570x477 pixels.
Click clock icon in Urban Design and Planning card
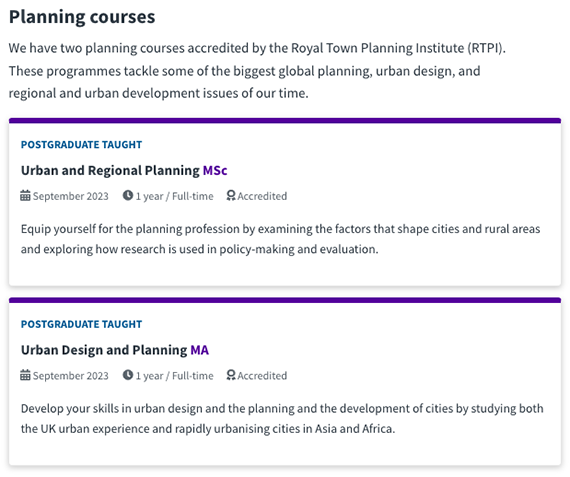[x=128, y=374]
